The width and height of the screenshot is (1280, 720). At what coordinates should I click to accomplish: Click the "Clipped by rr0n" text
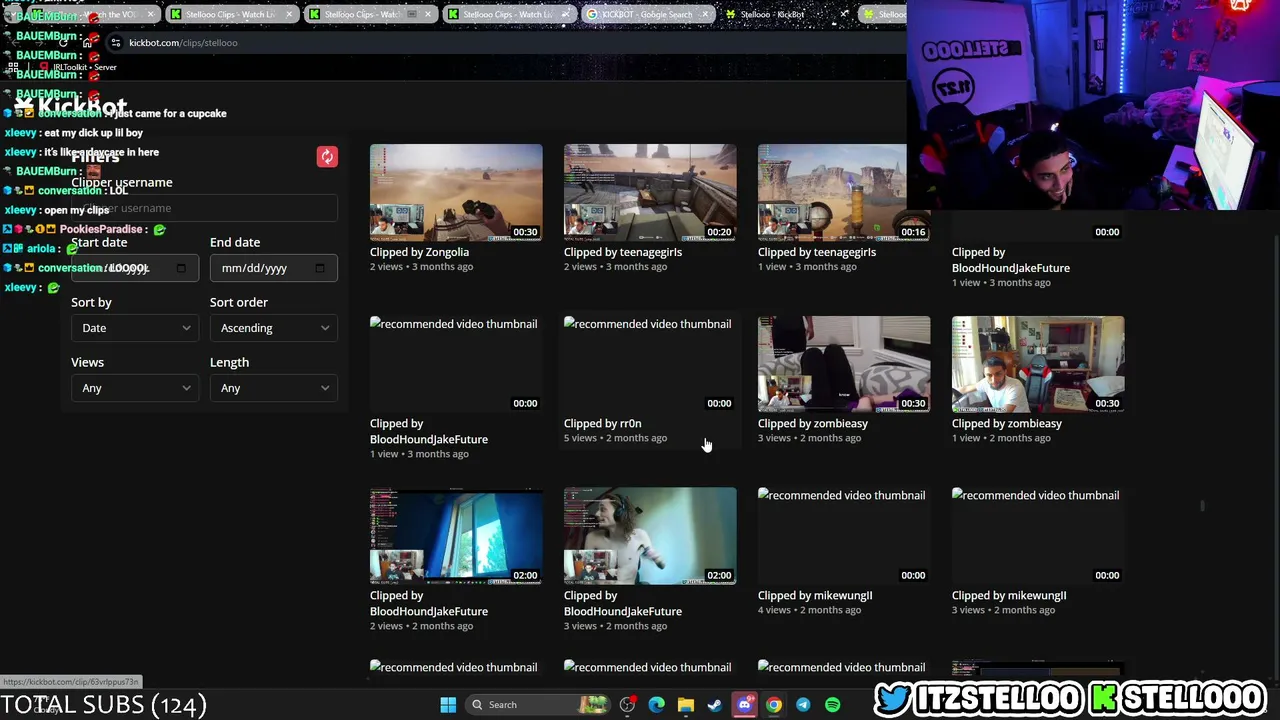click(x=602, y=424)
